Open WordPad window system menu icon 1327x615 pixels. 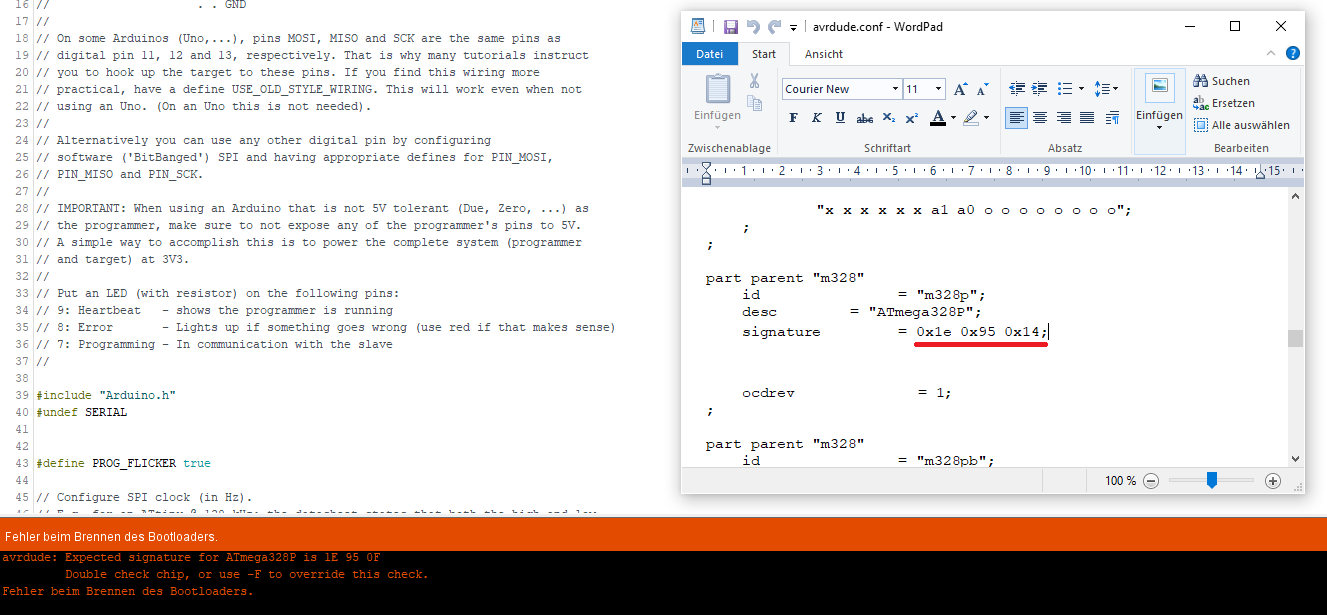point(698,27)
